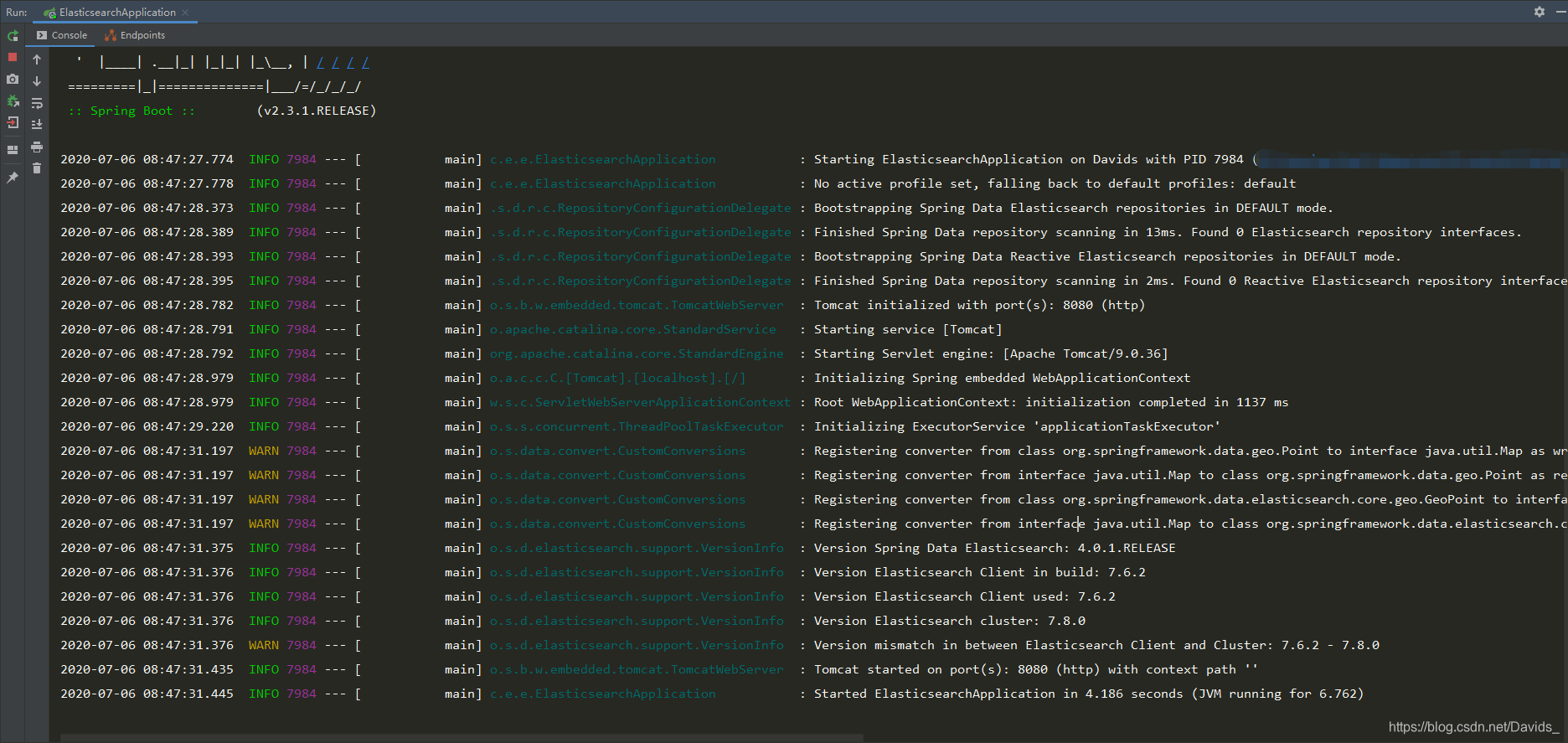Screen dimensions: 1568x743
Task: Click the Spring leaf icon on the run tab
Action: [x=50, y=13]
